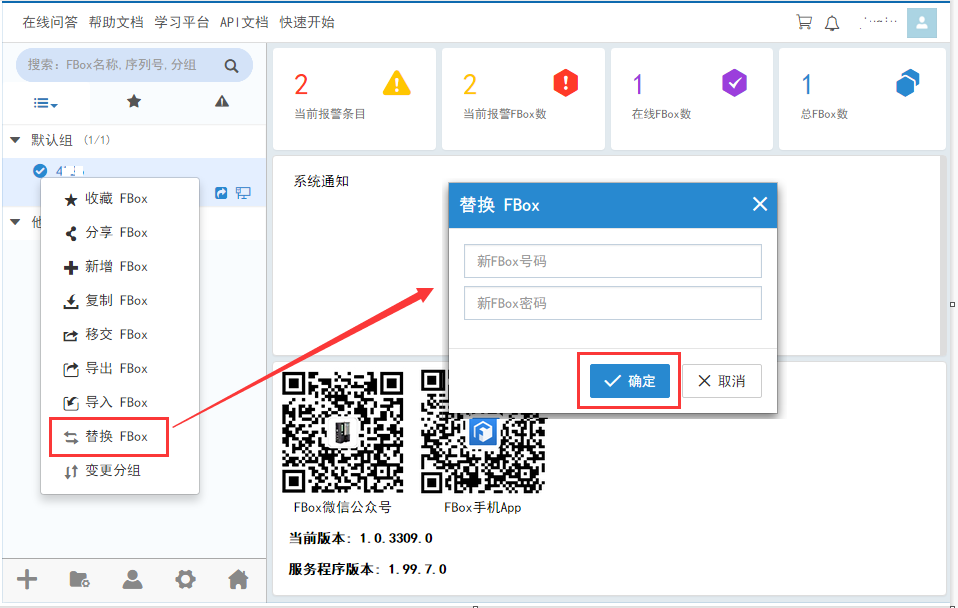Toggle the selected FBox blue checkmark
Screen dimensions: 958x608
click(x=40, y=170)
